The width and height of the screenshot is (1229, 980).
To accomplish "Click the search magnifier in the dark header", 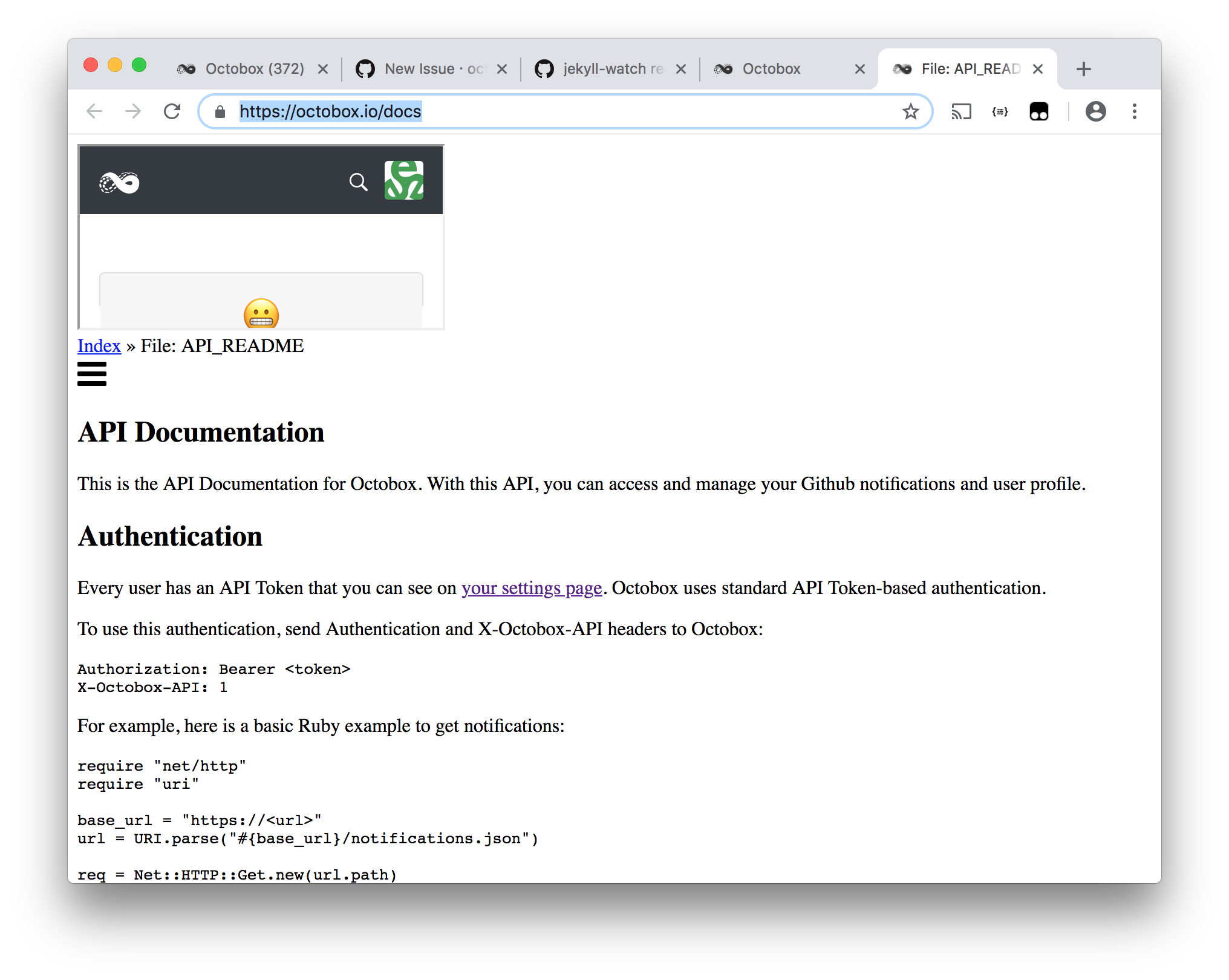I will (x=358, y=182).
